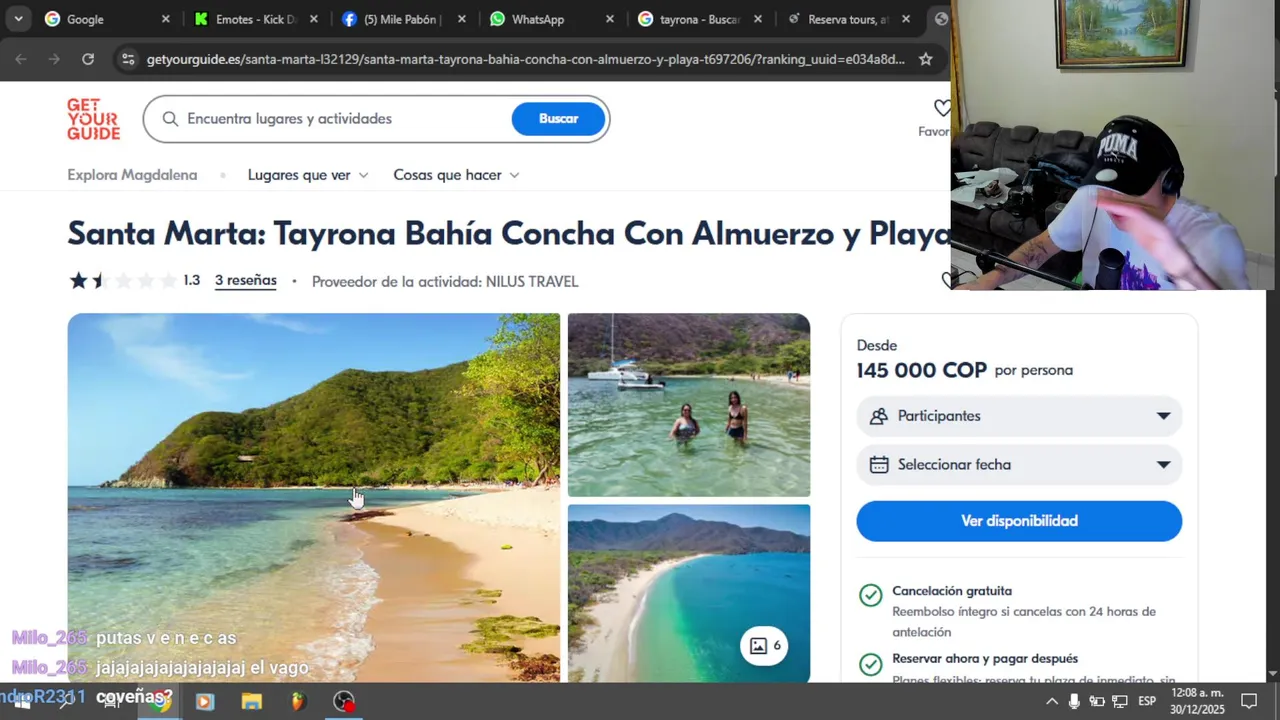Show hidden system tray icons
1280x720 pixels.
click(1052, 701)
